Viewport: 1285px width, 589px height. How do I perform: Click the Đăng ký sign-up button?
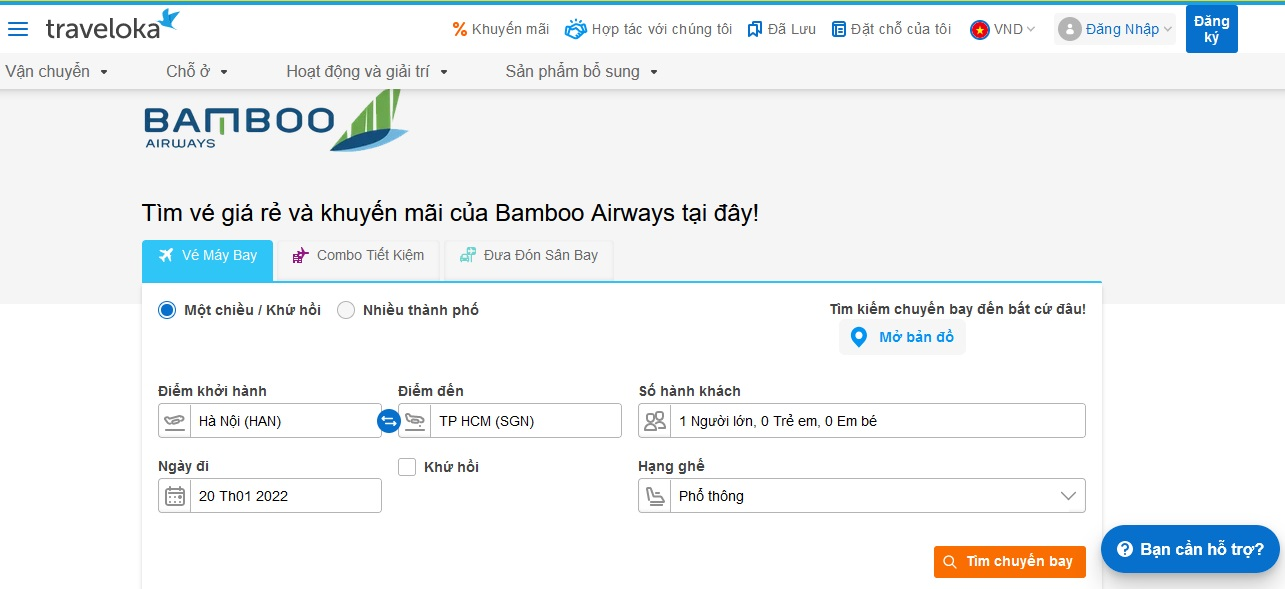pos(1211,29)
